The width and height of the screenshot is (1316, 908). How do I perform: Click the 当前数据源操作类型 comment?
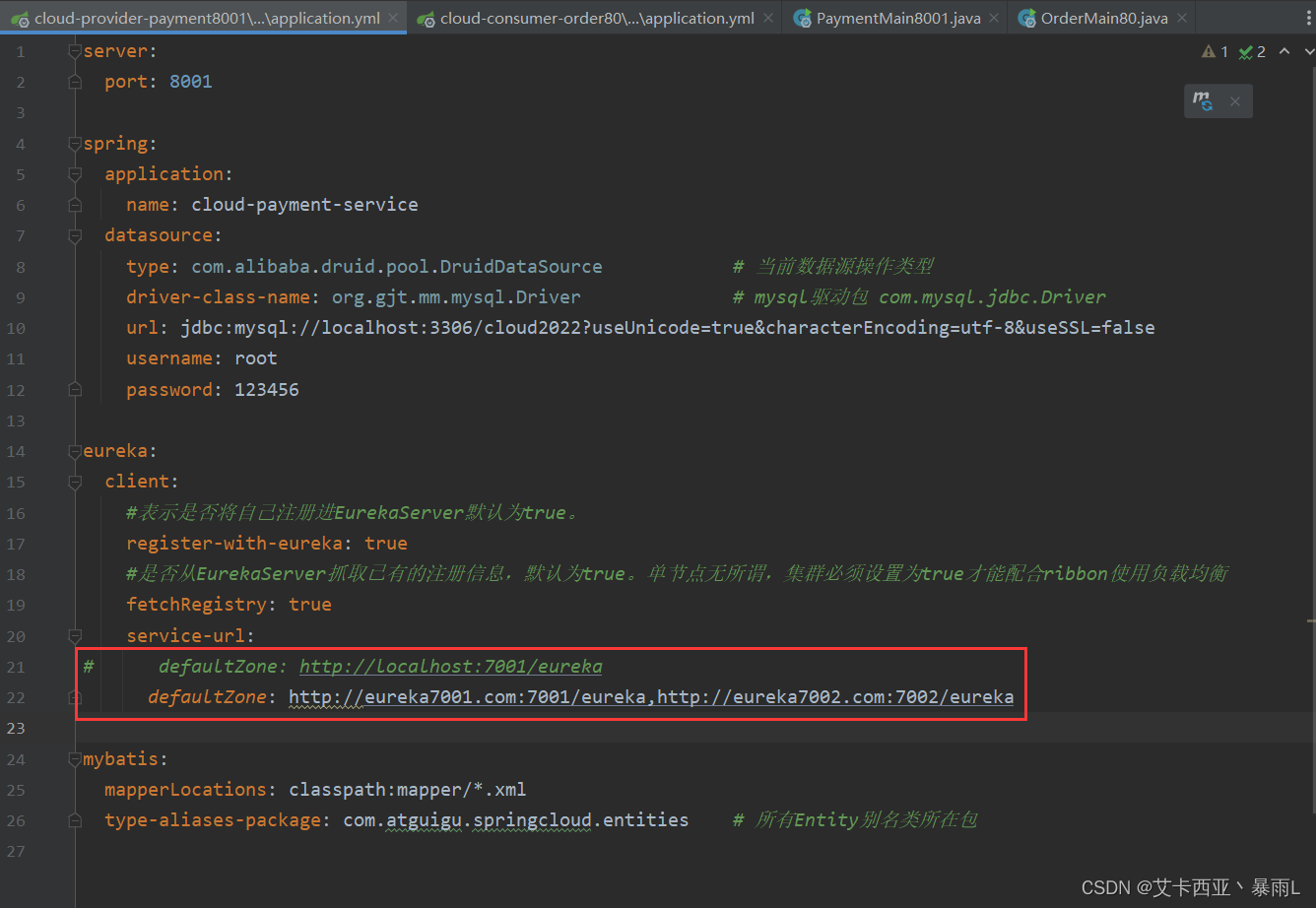click(833, 267)
